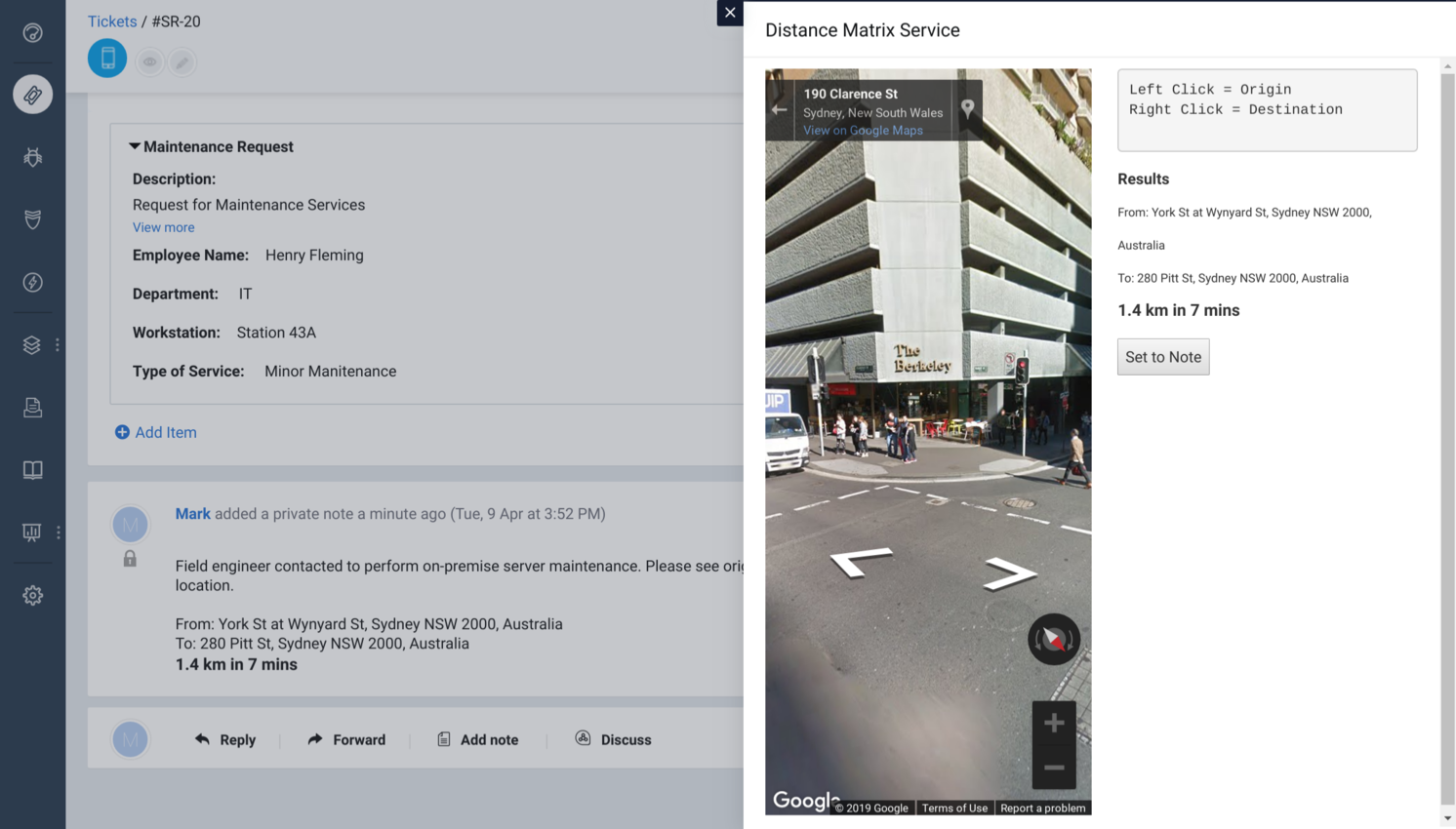Open the Releases module (lightning icon)
The width and height of the screenshot is (1456, 829).
tap(32, 282)
